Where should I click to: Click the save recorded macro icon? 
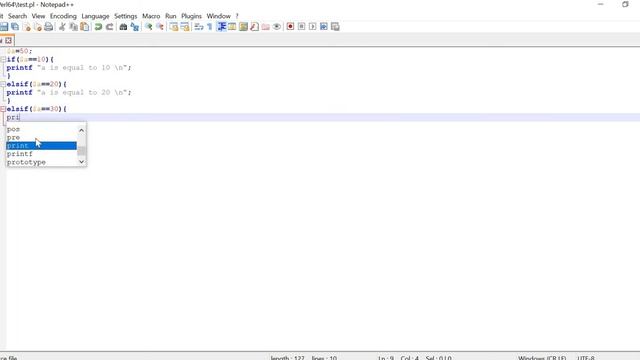pyautogui.click(x=335, y=27)
